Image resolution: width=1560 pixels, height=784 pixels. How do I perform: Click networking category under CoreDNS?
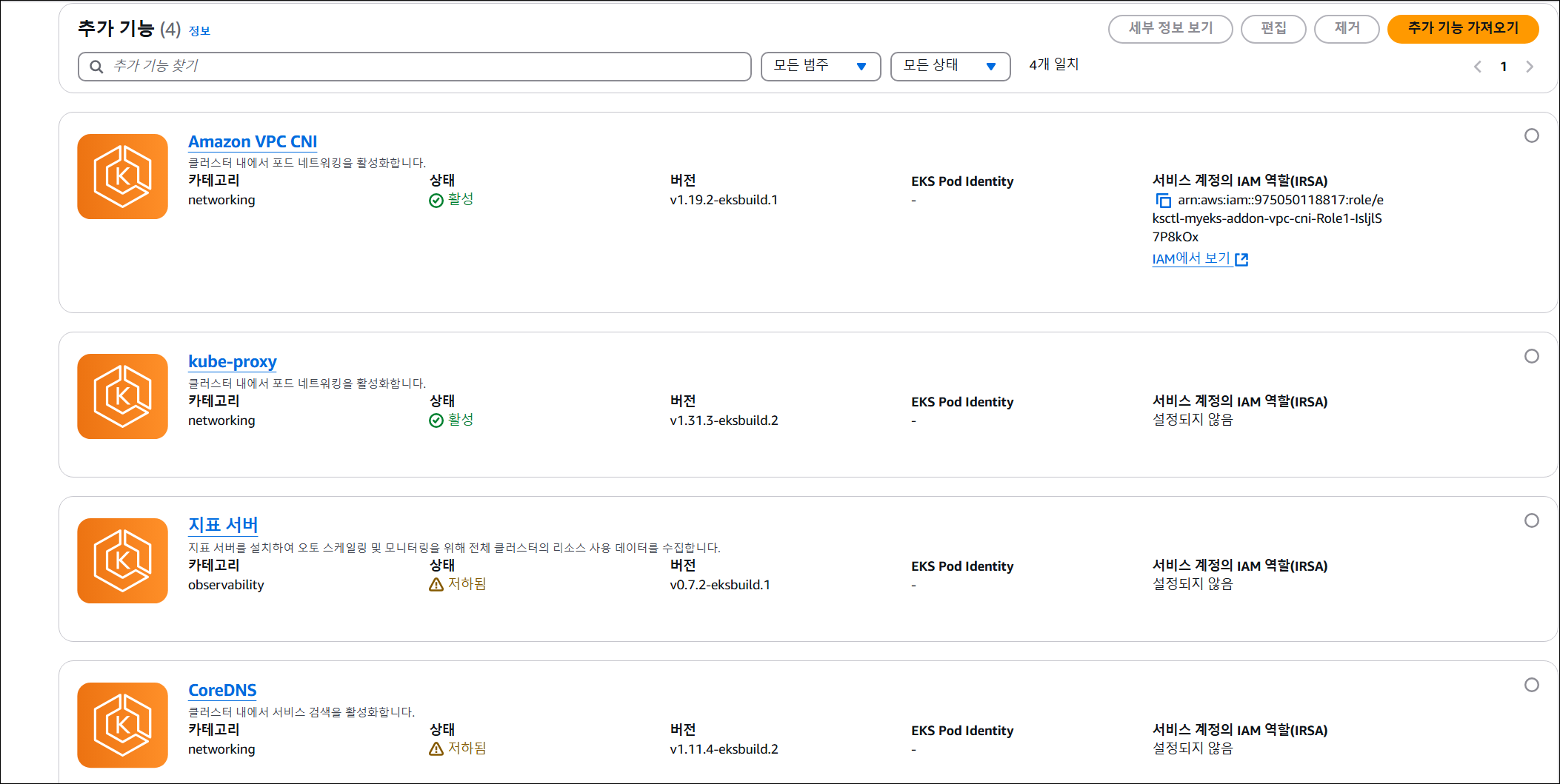(221, 749)
